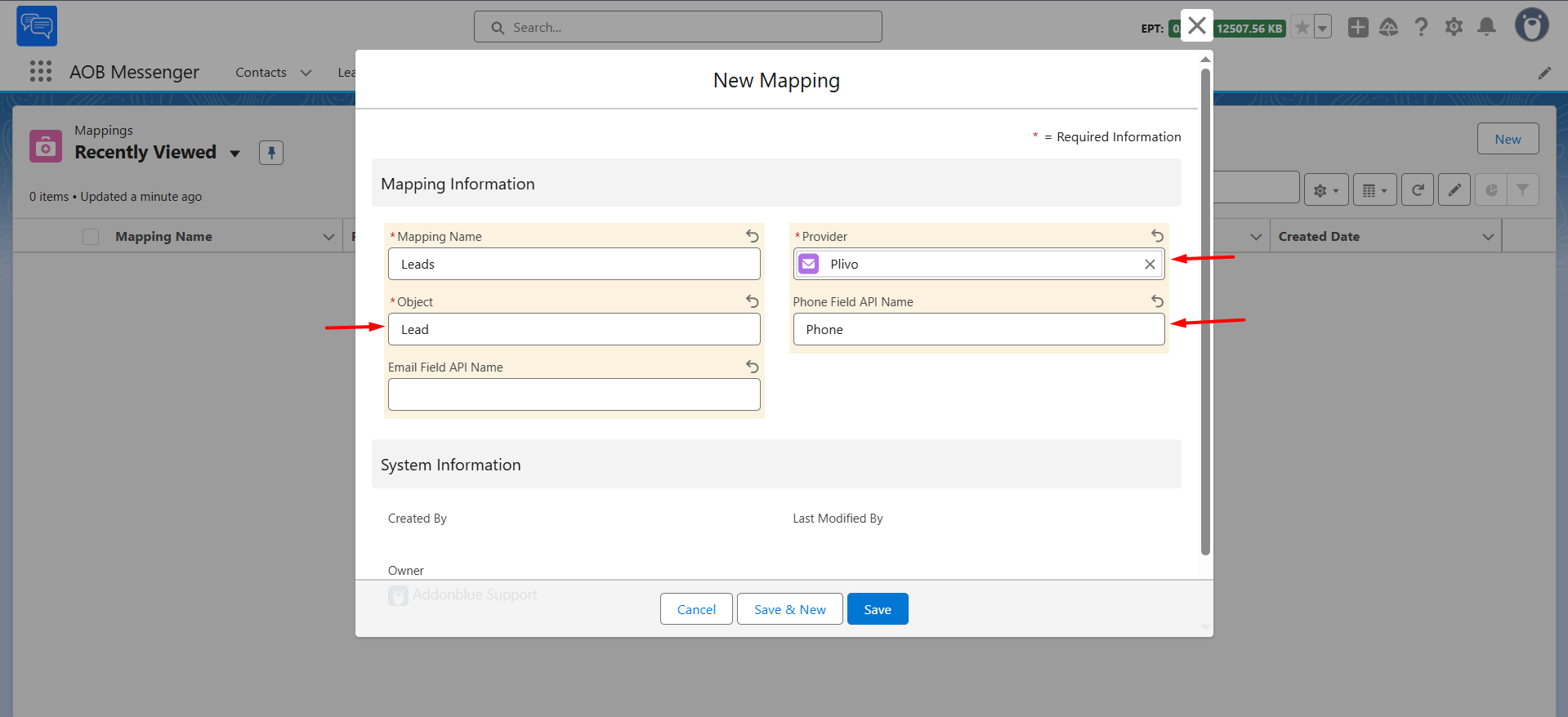Click the AOB Messenger app logo

click(37, 26)
